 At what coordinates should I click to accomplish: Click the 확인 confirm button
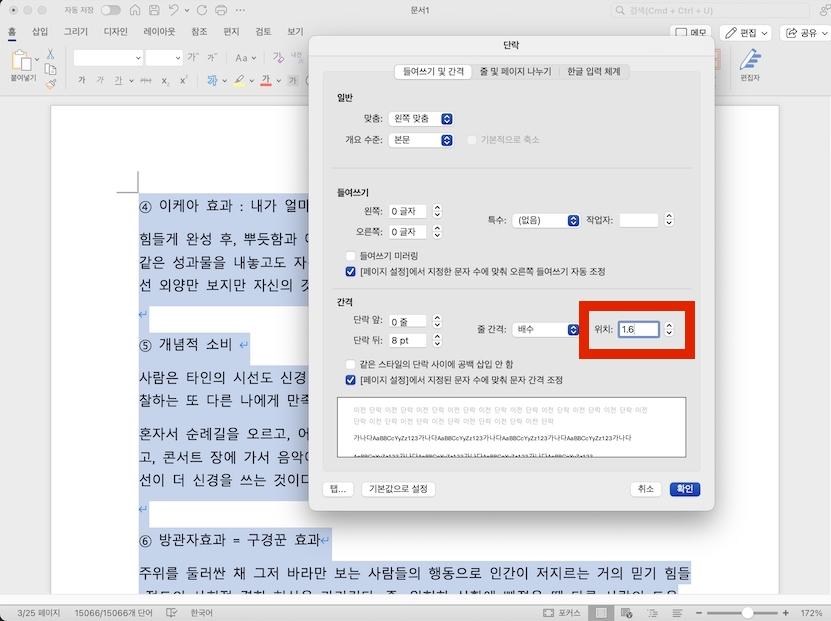[x=685, y=489]
